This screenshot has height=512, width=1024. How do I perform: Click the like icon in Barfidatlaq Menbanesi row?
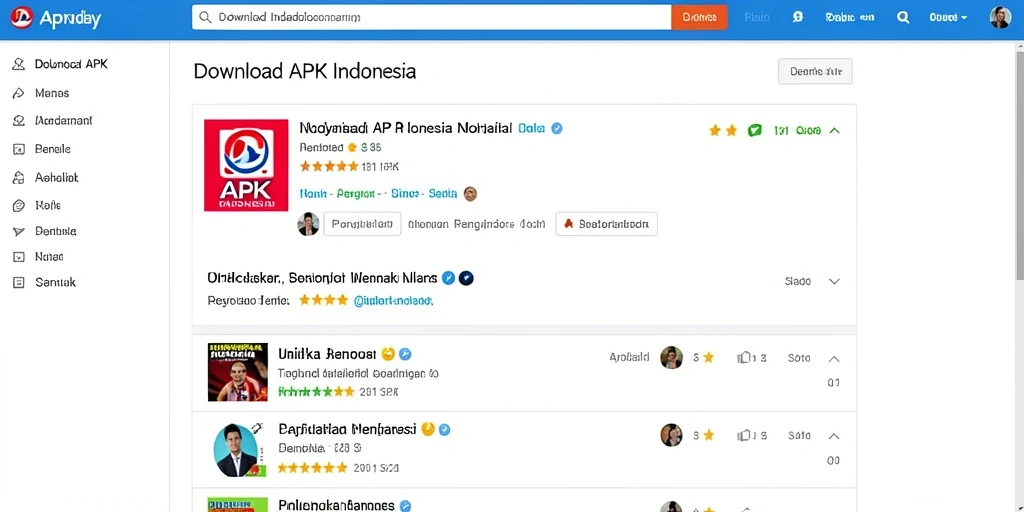743,435
